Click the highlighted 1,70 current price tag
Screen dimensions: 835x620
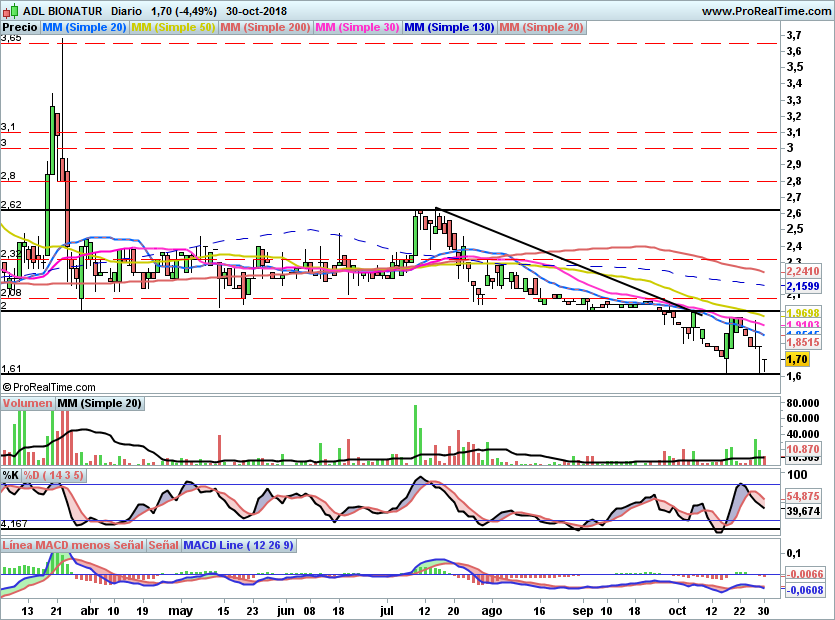[x=797, y=360]
